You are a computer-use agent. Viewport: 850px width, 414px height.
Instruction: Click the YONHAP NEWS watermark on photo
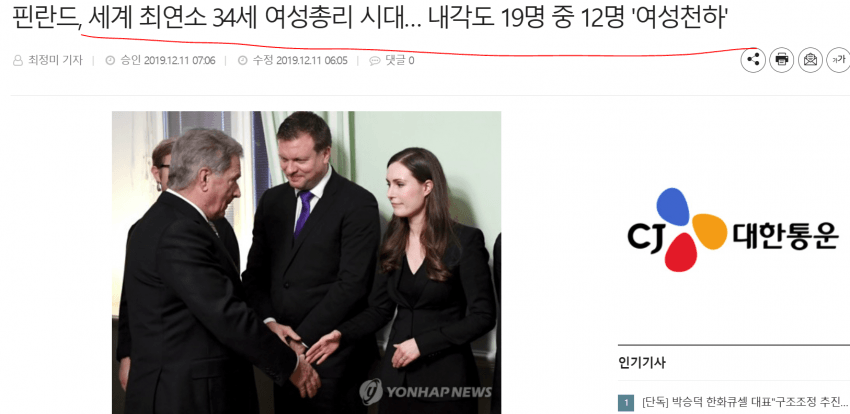426,392
